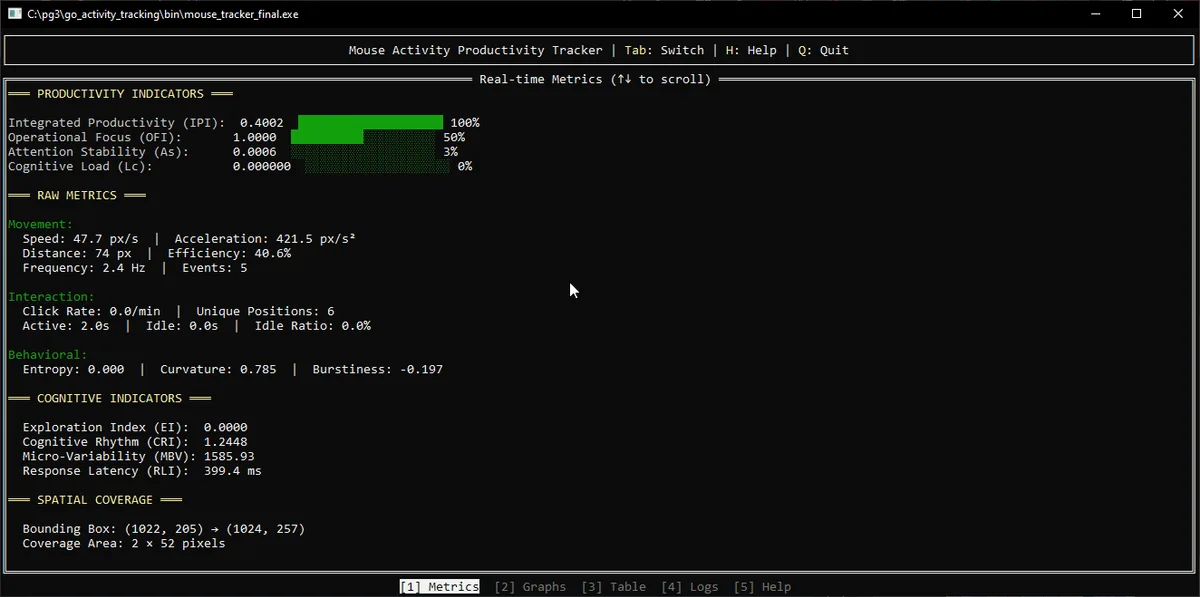Viewport: 1200px width, 597px height.
Task: Select the [4] Logs tab
Action: click(689, 587)
